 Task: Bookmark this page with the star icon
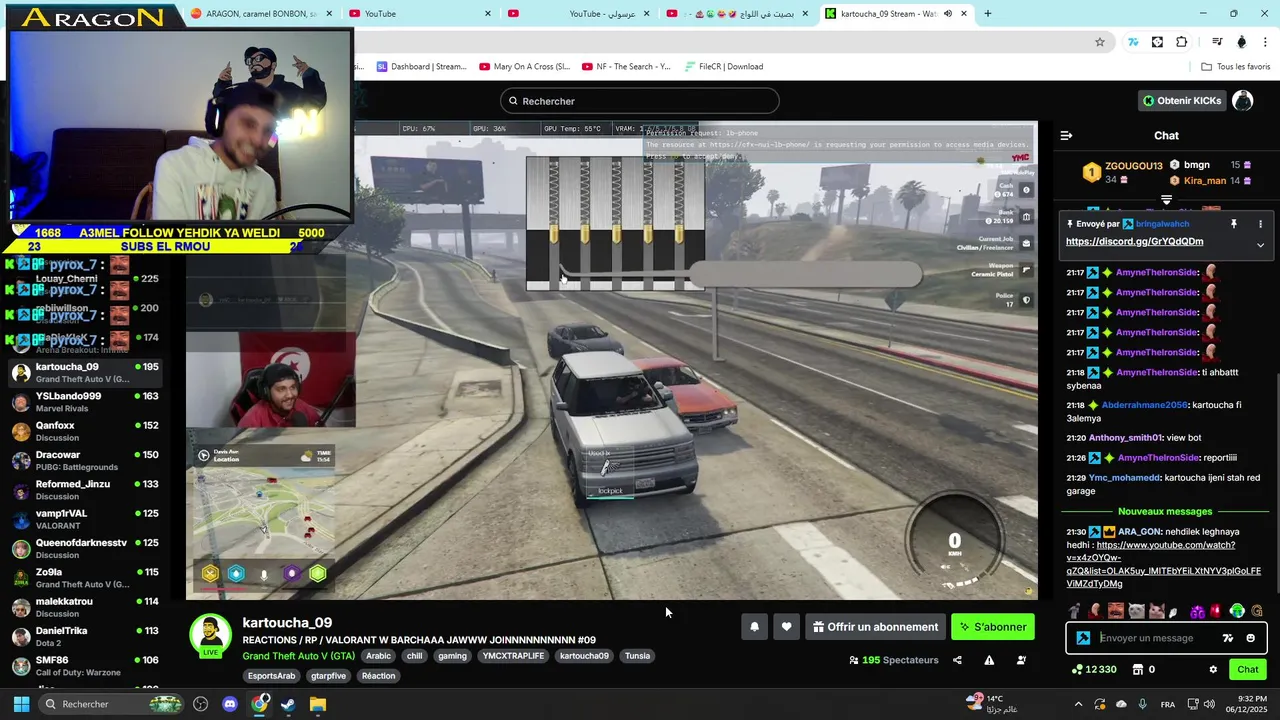pos(1100,42)
